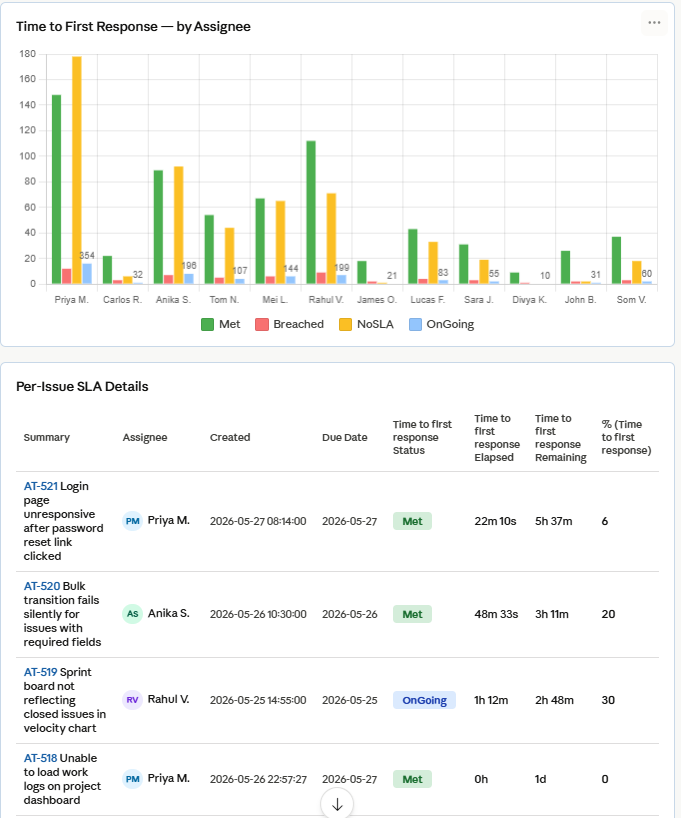Click the James O. axis label
Image resolution: width=681 pixels, height=818 pixels.
(x=377, y=300)
